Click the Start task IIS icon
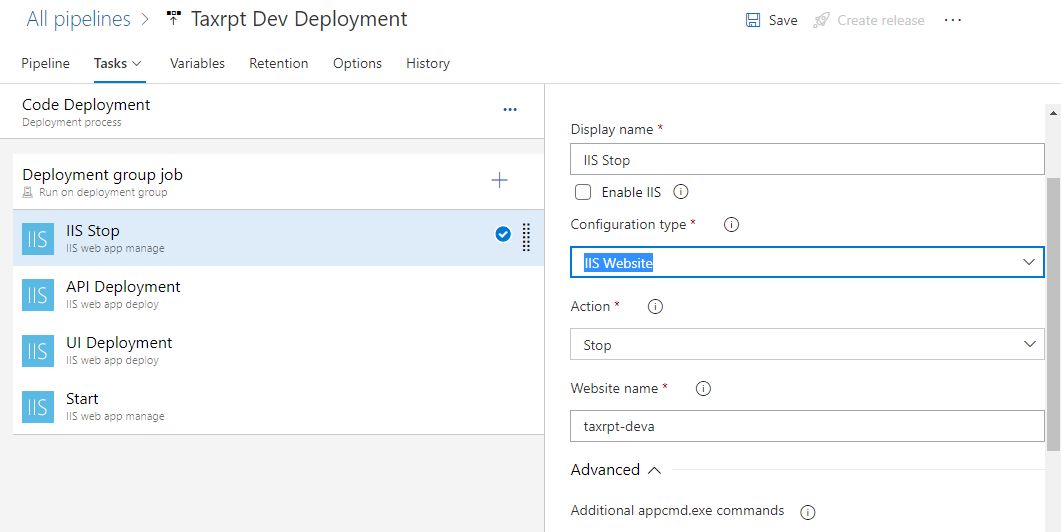This screenshot has width=1061, height=532. 38,407
